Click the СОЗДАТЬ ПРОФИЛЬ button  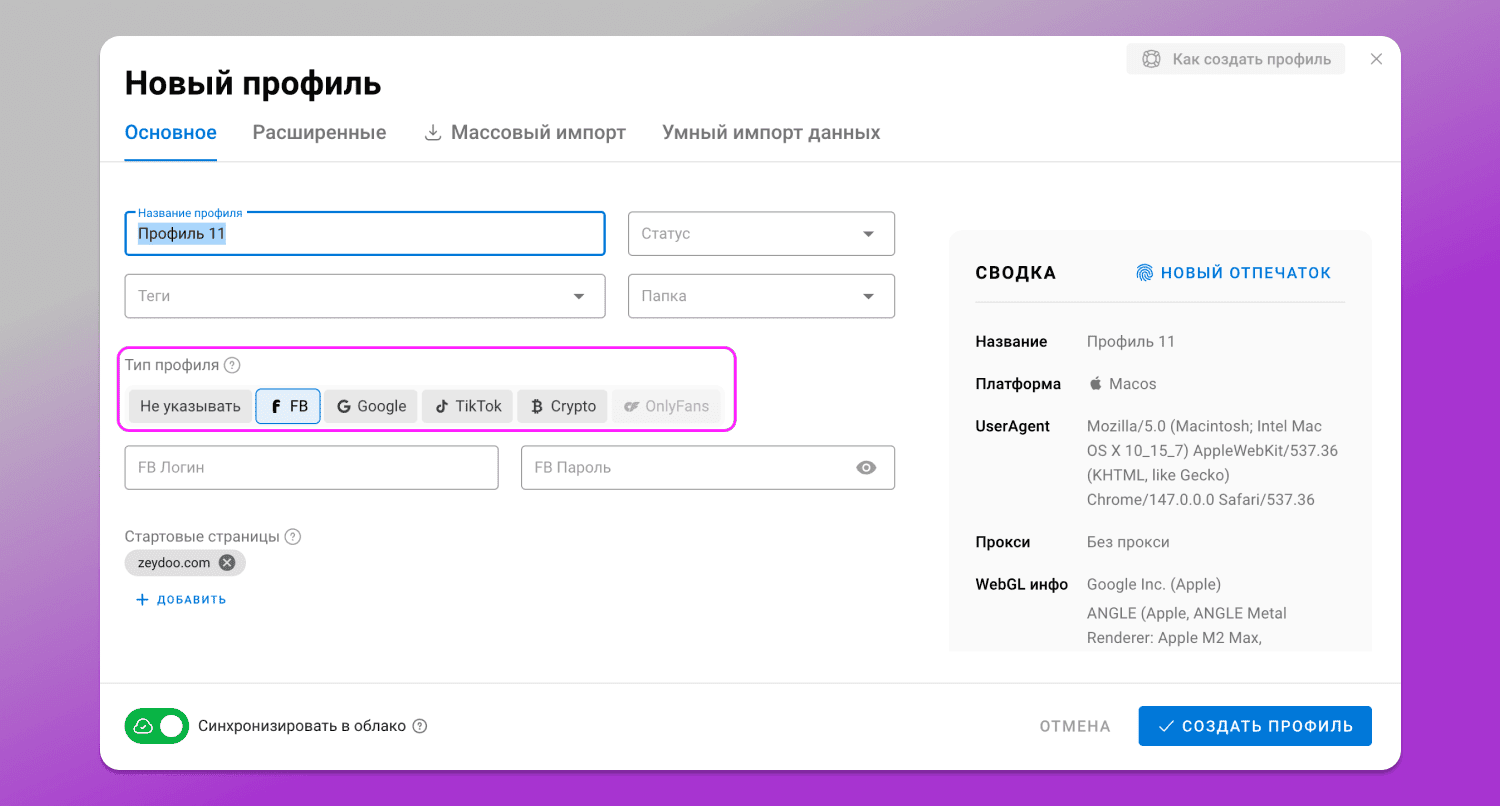click(x=1255, y=726)
